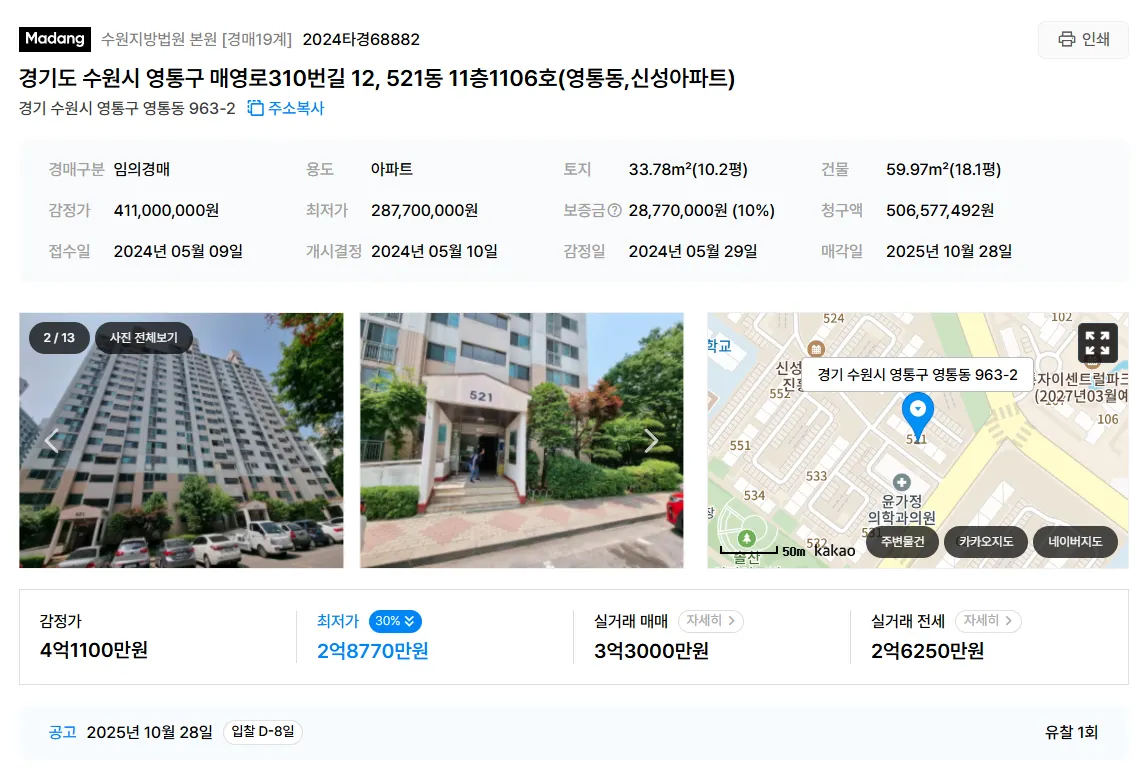
Task: Open the building 521 entrance photo
Action: pyautogui.click(x=522, y=441)
